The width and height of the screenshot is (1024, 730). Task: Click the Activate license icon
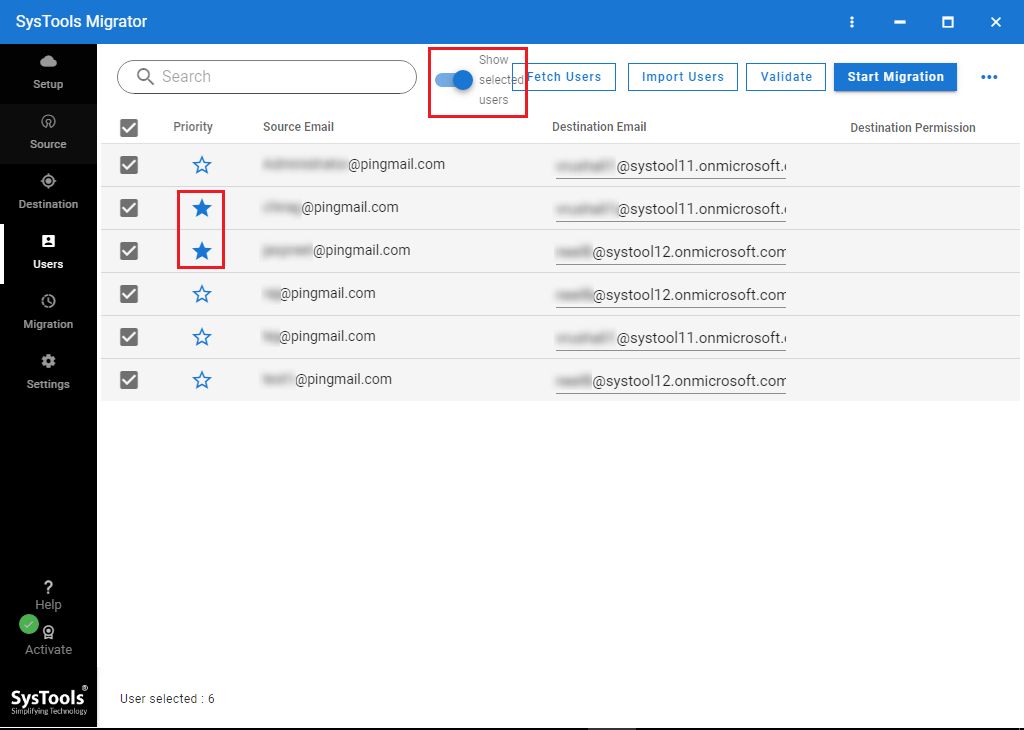pyautogui.click(x=48, y=632)
